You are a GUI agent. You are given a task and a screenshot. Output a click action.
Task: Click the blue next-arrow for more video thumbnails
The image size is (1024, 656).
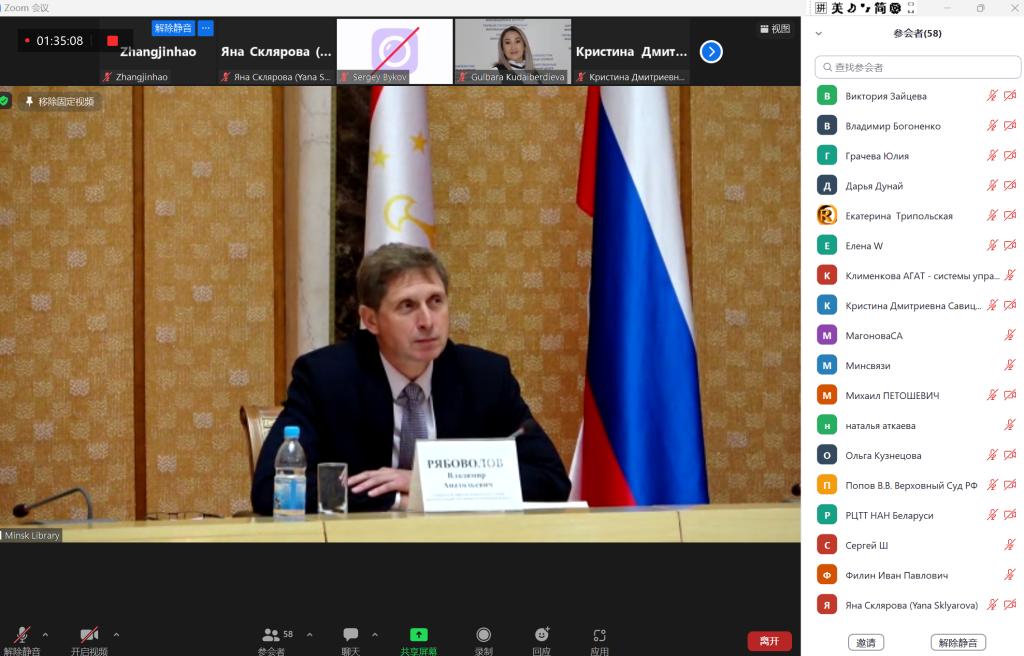click(711, 51)
